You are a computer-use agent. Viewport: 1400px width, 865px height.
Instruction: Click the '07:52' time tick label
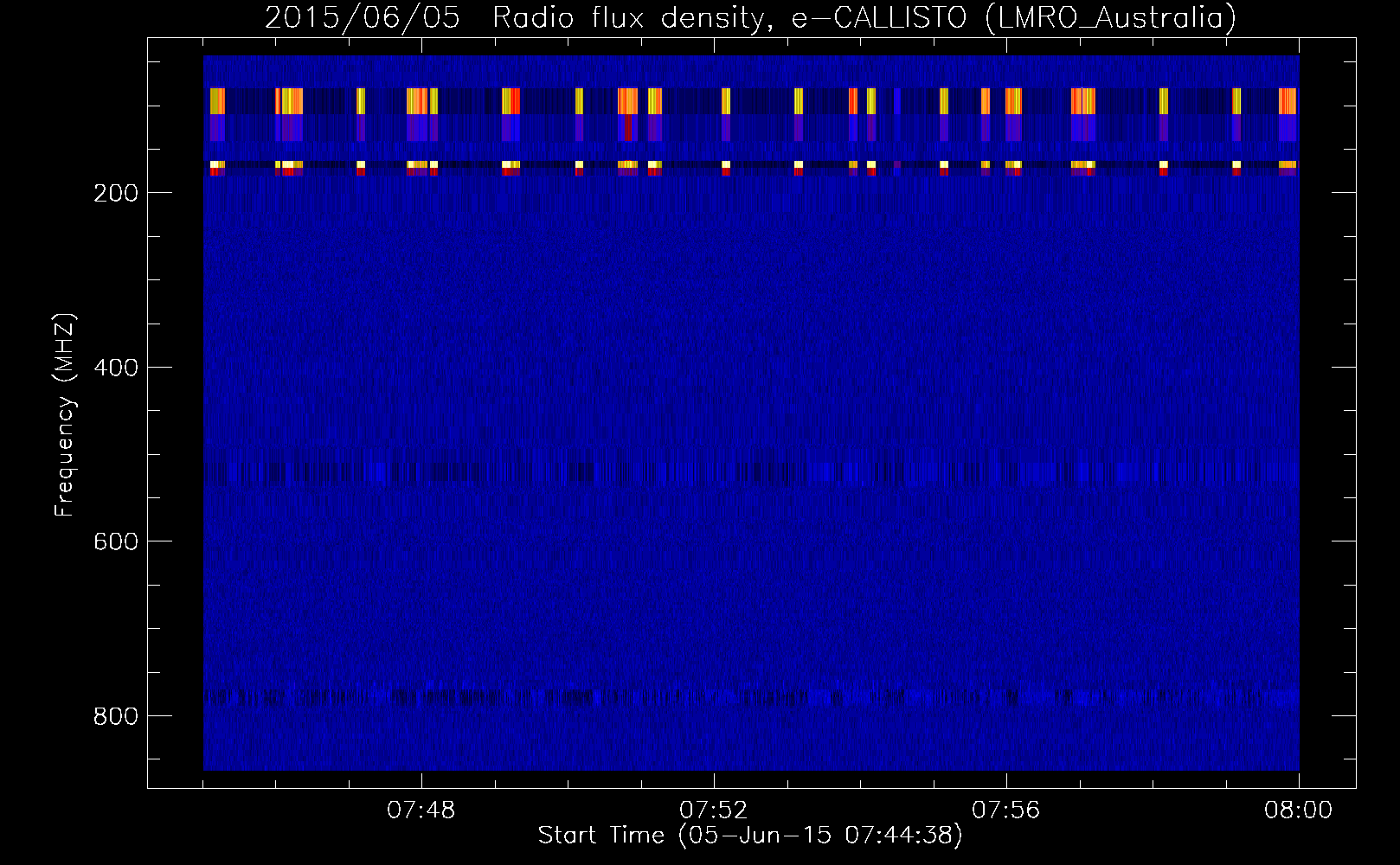pos(713,811)
